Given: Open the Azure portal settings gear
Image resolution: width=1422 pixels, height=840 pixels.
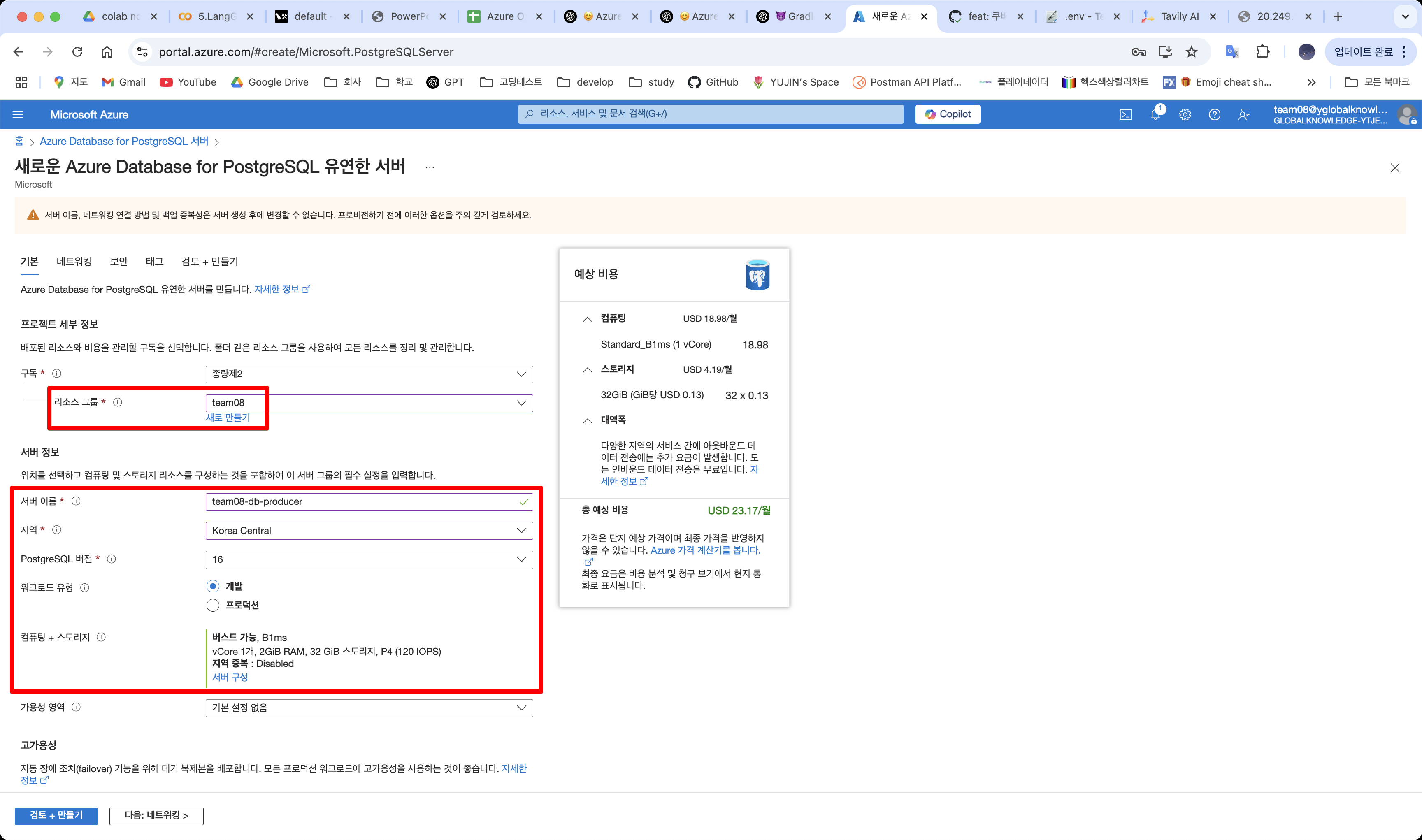Looking at the screenshot, I should click(x=1185, y=115).
